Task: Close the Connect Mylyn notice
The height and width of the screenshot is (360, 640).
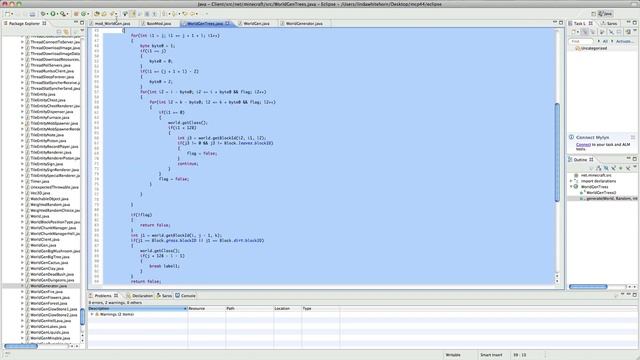Action: click(x=633, y=137)
